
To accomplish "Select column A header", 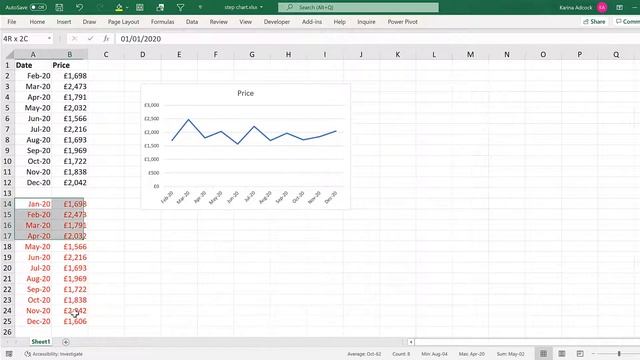I will point(33,54).
